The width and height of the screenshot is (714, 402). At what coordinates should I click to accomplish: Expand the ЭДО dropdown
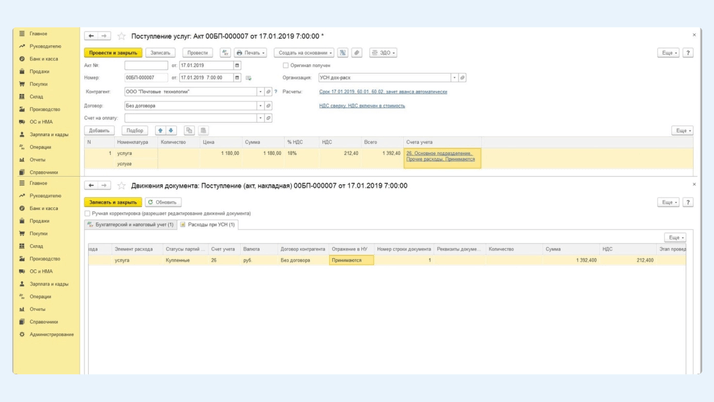383,53
